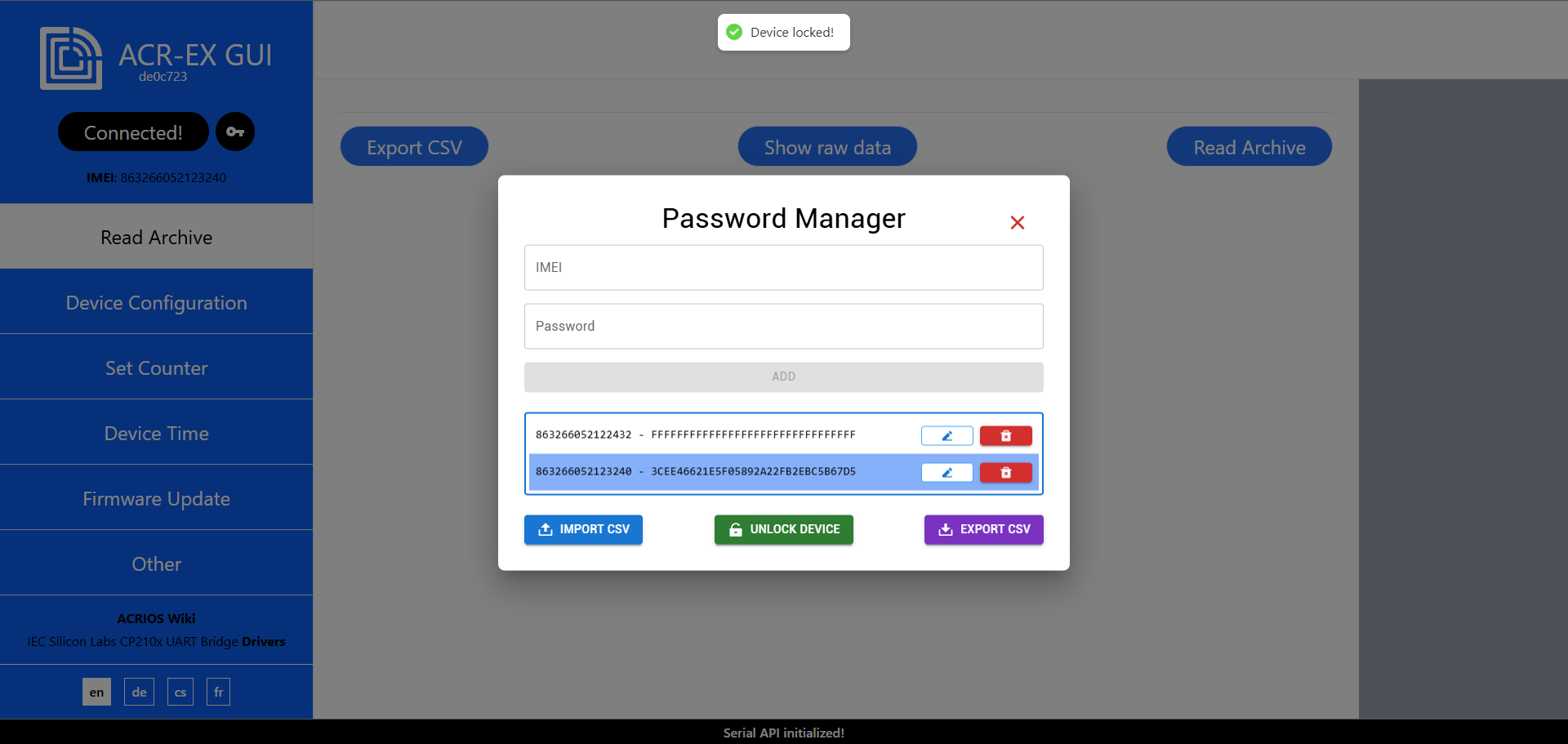The width and height of the screenshot is (1568, 744).
Task: Click Show raw data
Action: click(x=826, y=147)
